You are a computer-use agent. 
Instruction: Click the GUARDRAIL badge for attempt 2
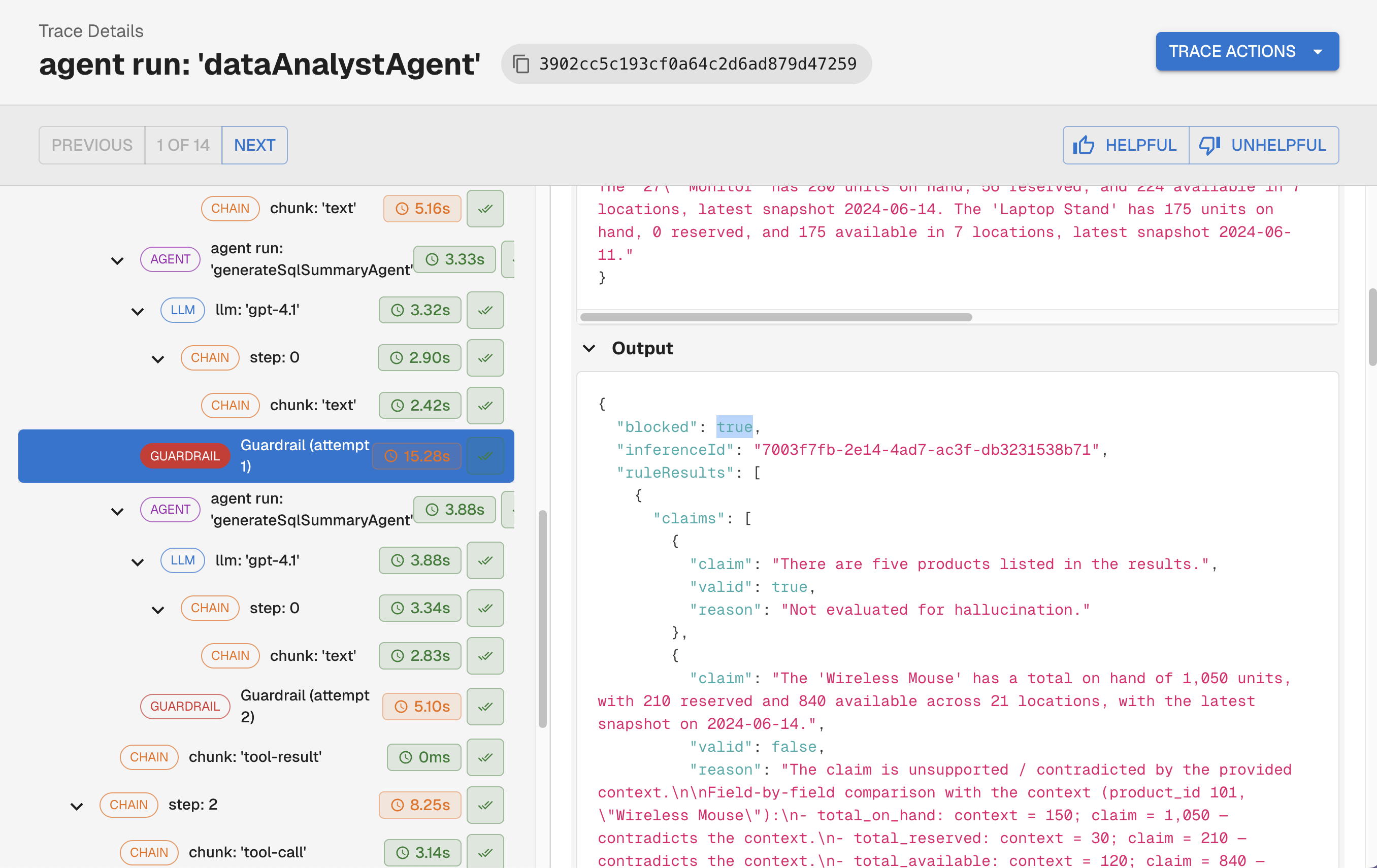coord(185,706)
